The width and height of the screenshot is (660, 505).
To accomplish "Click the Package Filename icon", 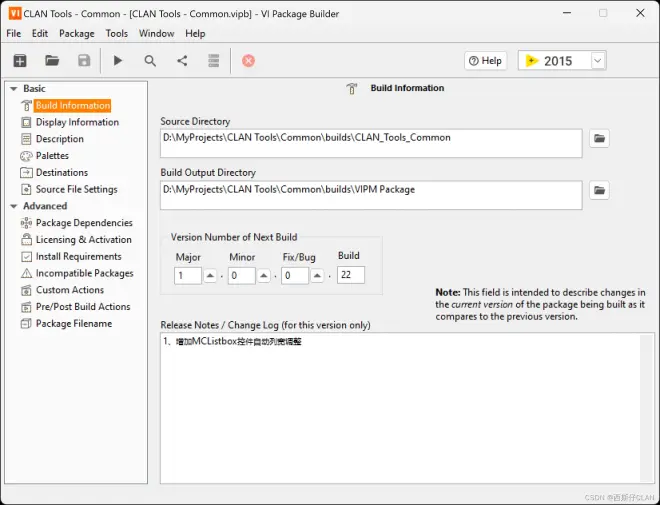I will point(26,324).
